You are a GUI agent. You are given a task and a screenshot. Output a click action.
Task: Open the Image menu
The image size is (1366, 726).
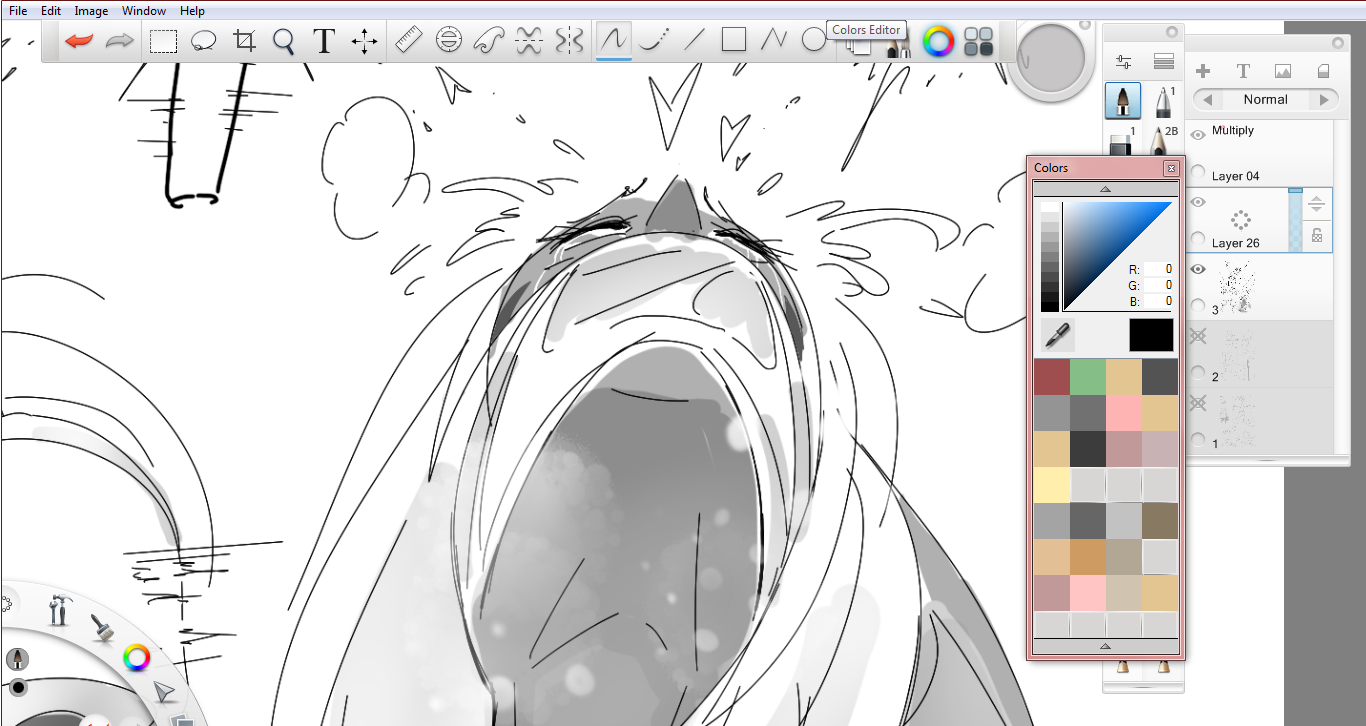[x=92, y=11]
